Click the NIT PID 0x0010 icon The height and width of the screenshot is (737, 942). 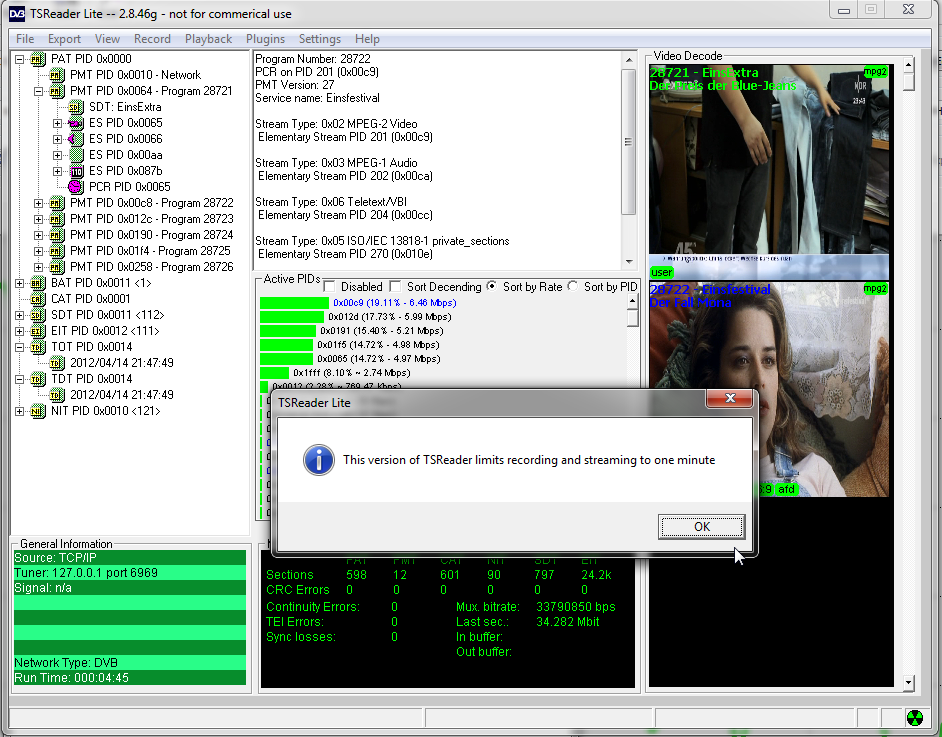(x=37, y=411)
